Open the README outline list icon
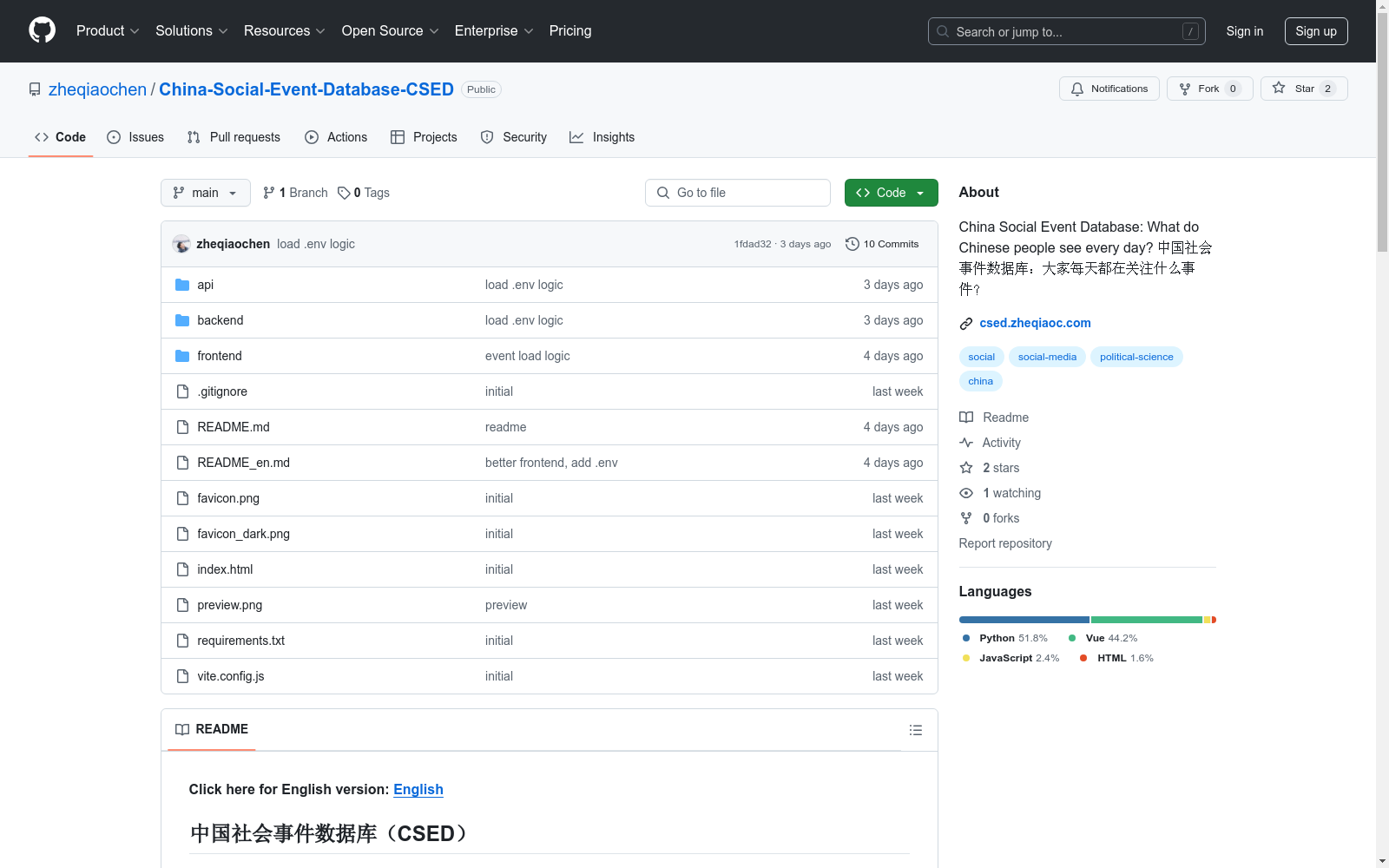The height and width of the screenshot is (868, 1389). pyautogui.click(x=915, y=730)
